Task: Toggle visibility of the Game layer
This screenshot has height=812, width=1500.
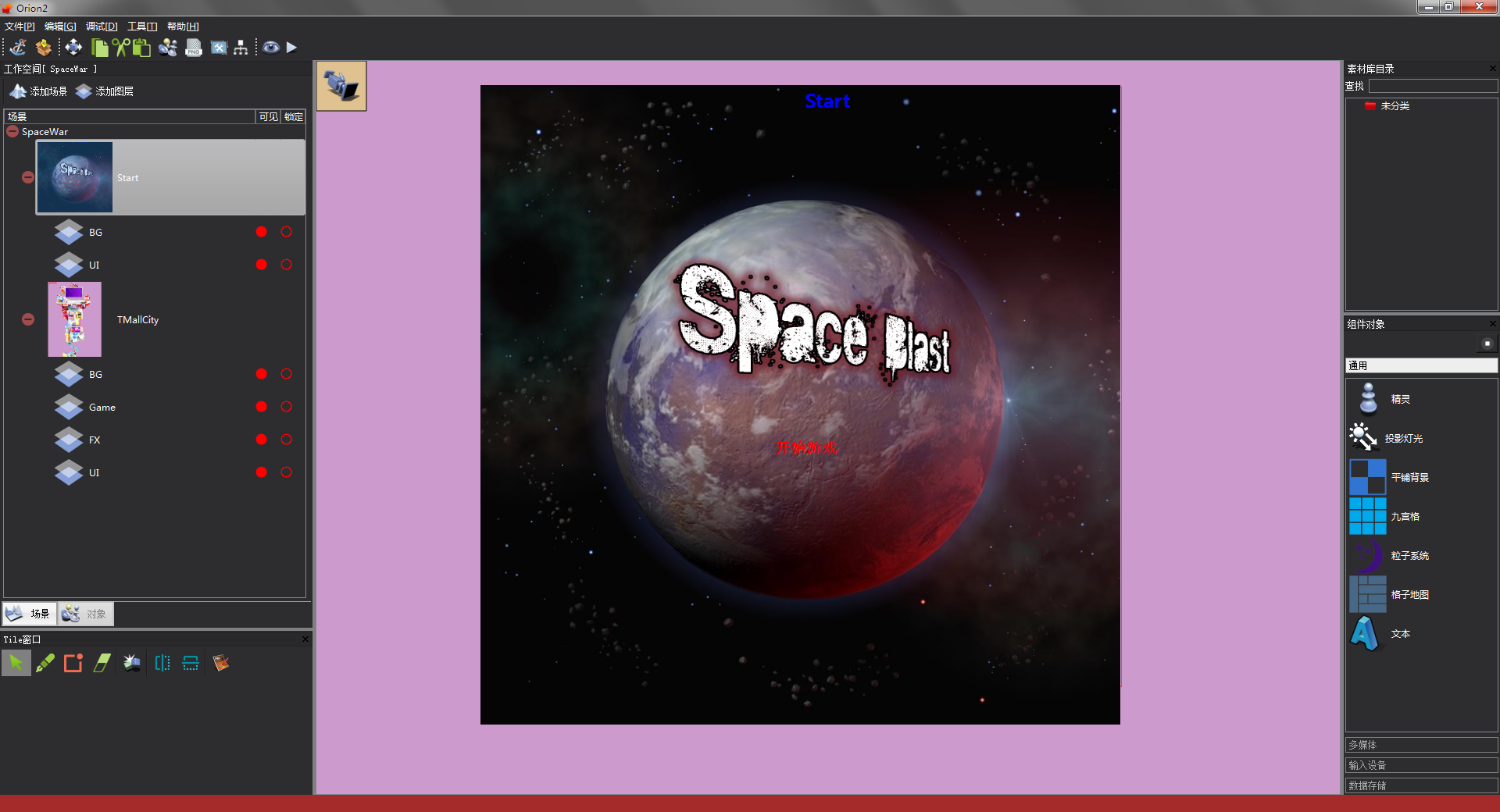Action: pyautogui.click(x=262, y=407)
